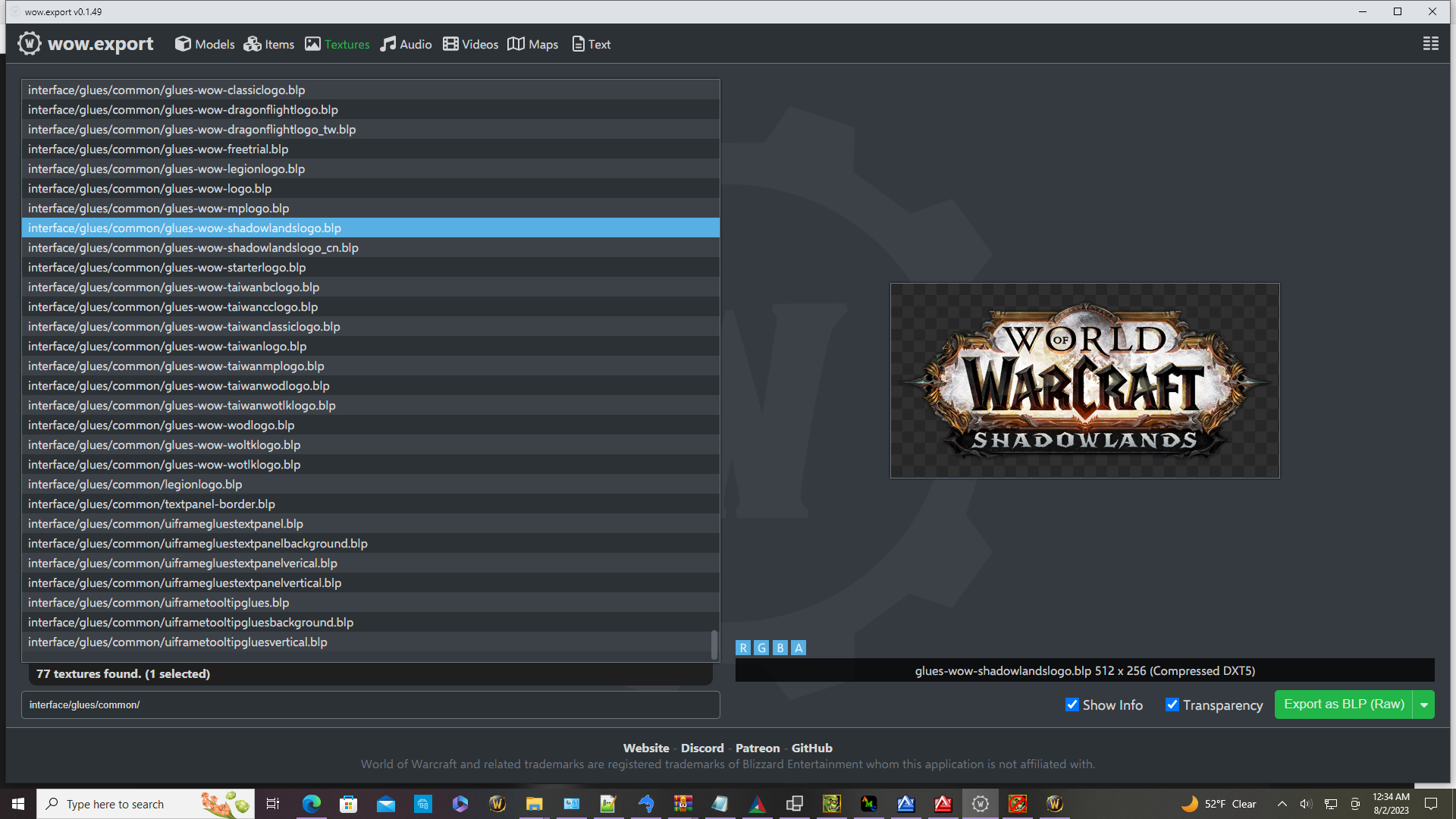Select glues-wow-wodlogo.blp entry

(x=371, y=425)
